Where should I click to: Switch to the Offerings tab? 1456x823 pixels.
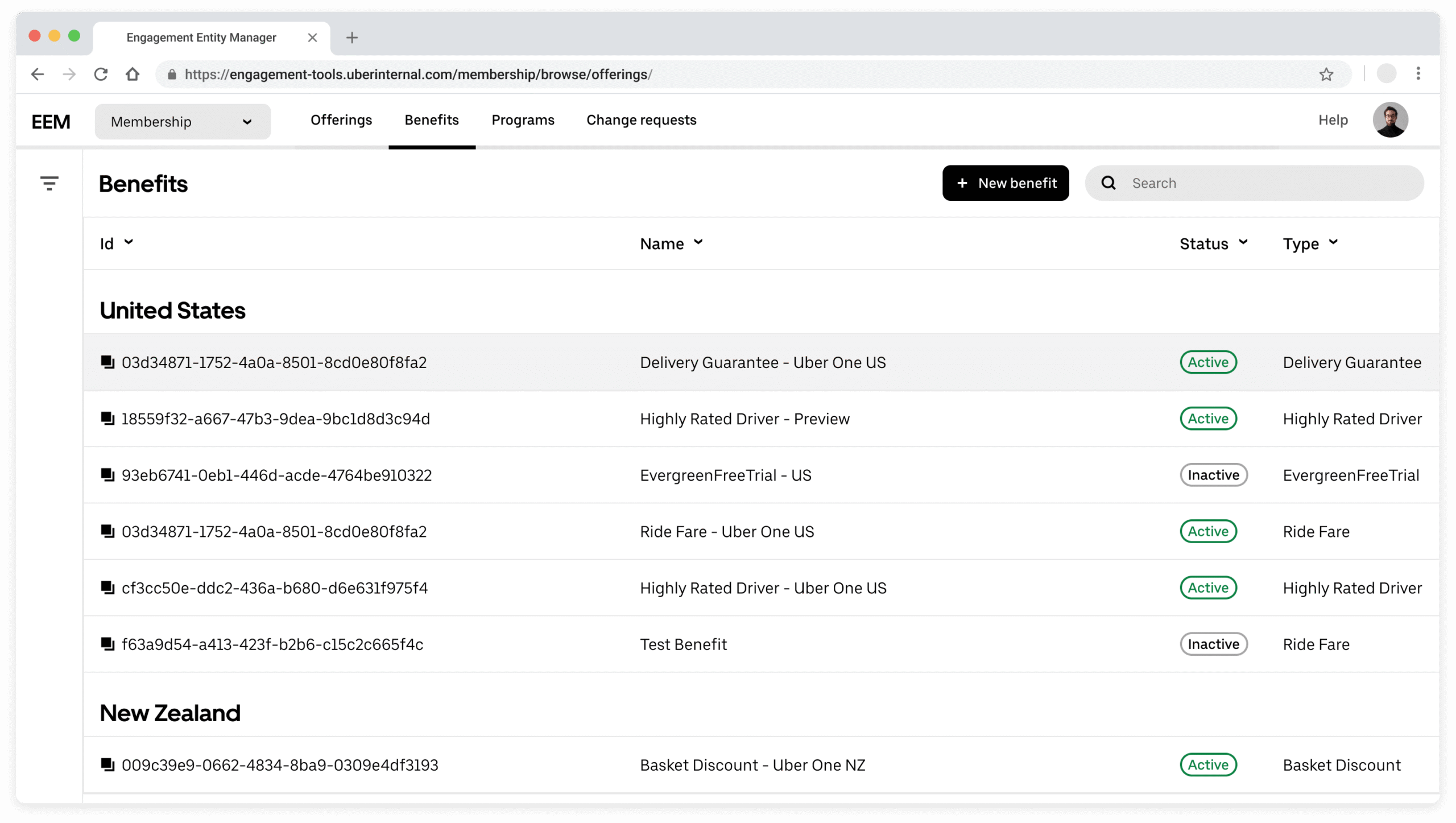(x=341, y=120)
